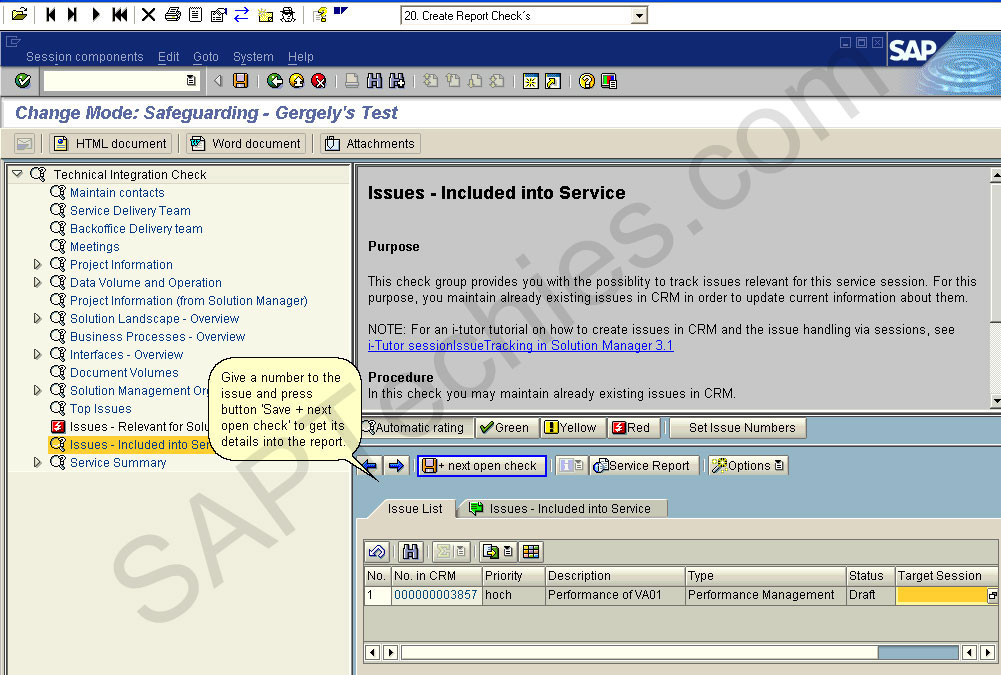The height and width of the screenshot is (675, 1001).
Task: Click the HTML document button
Action: pyautogui.click(x=111, y=144)
